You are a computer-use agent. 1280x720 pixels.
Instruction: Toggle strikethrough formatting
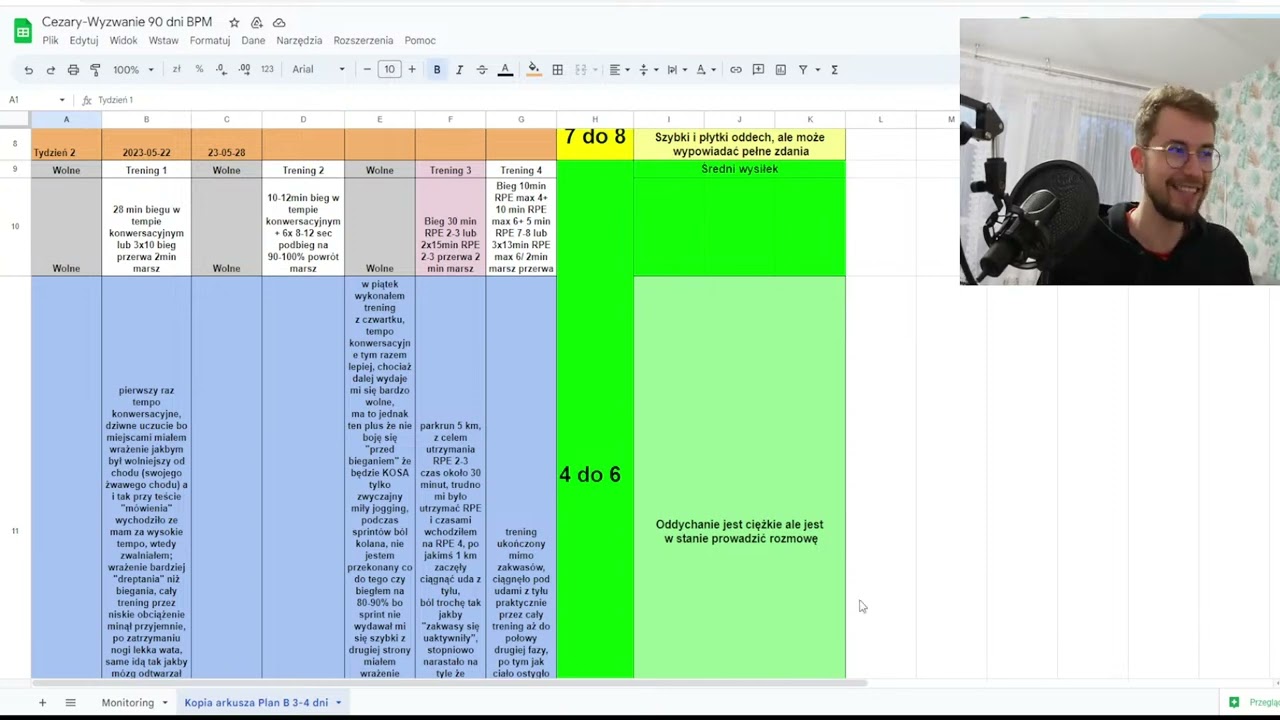pos(482,70)
